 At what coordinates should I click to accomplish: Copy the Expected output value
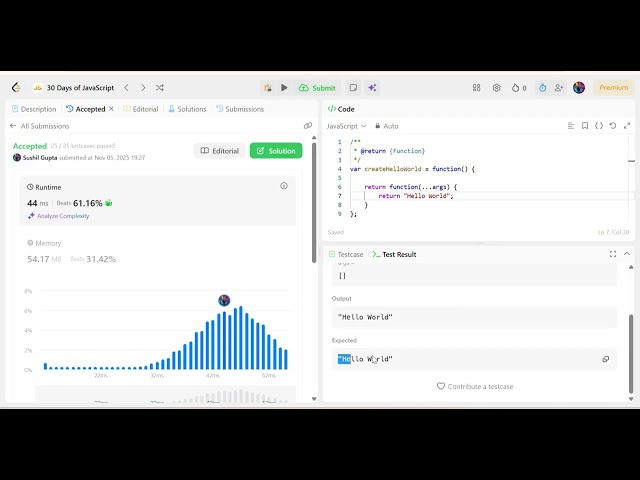[606, 359]
